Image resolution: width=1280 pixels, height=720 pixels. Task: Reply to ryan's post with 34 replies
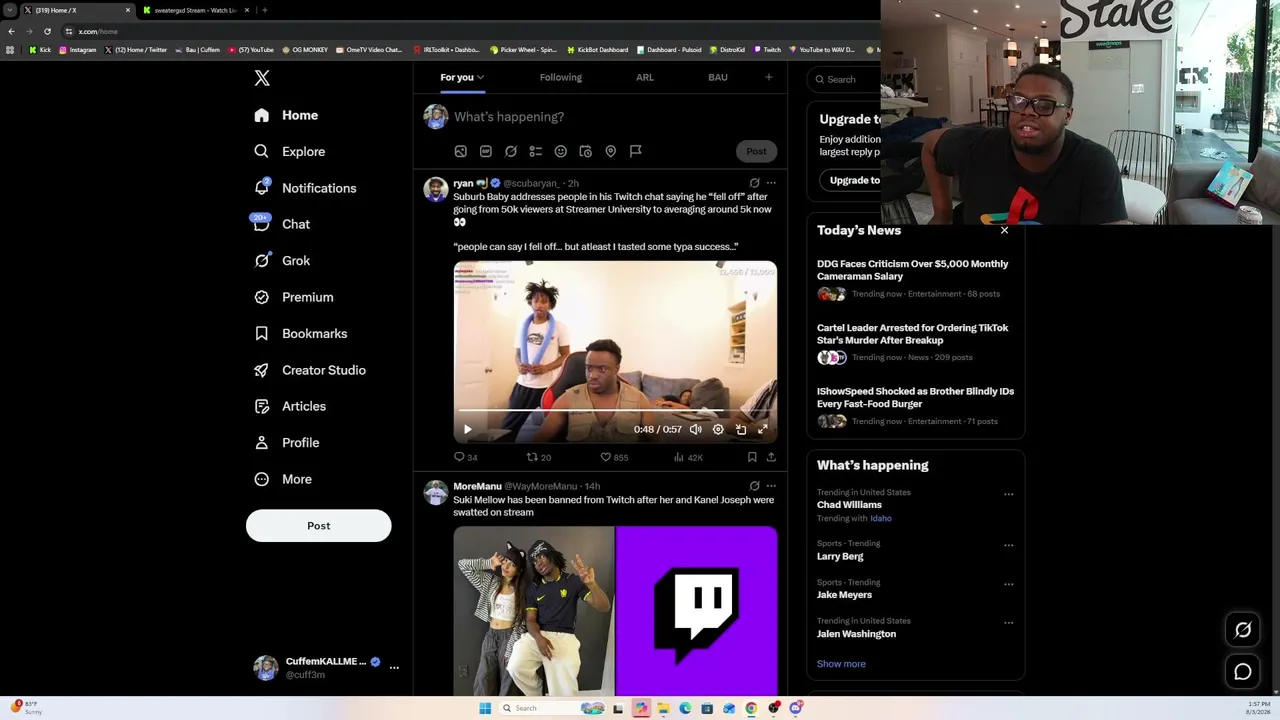click(465, 457)
